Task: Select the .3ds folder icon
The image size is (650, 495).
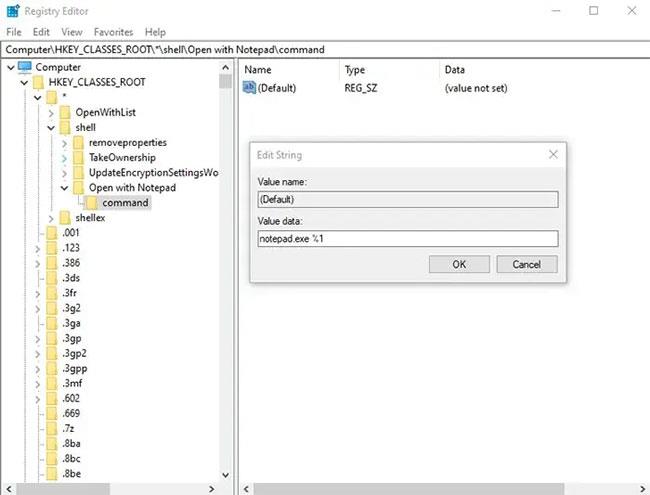Action: 51,278
